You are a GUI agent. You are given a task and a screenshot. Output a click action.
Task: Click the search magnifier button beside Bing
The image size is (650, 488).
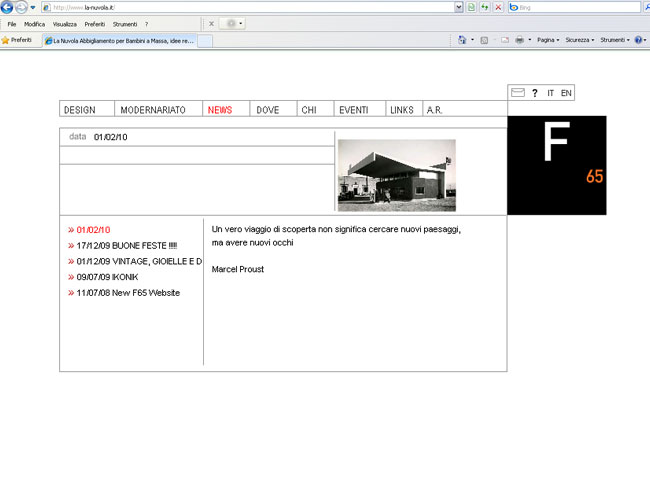pyautogui.click(x=646, y=7)
